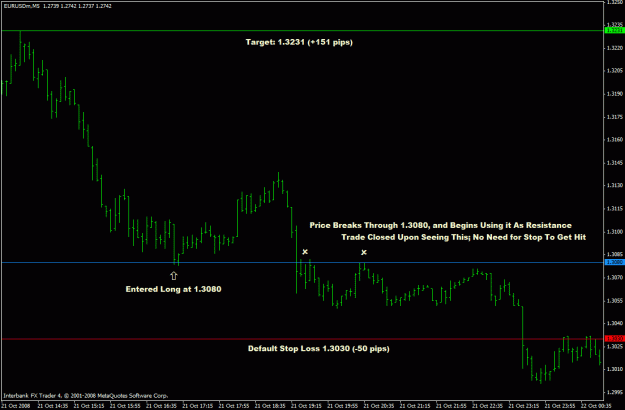Click the '21 Oct 19:55' time label
The image size is (625, 410).
point(343,406)
